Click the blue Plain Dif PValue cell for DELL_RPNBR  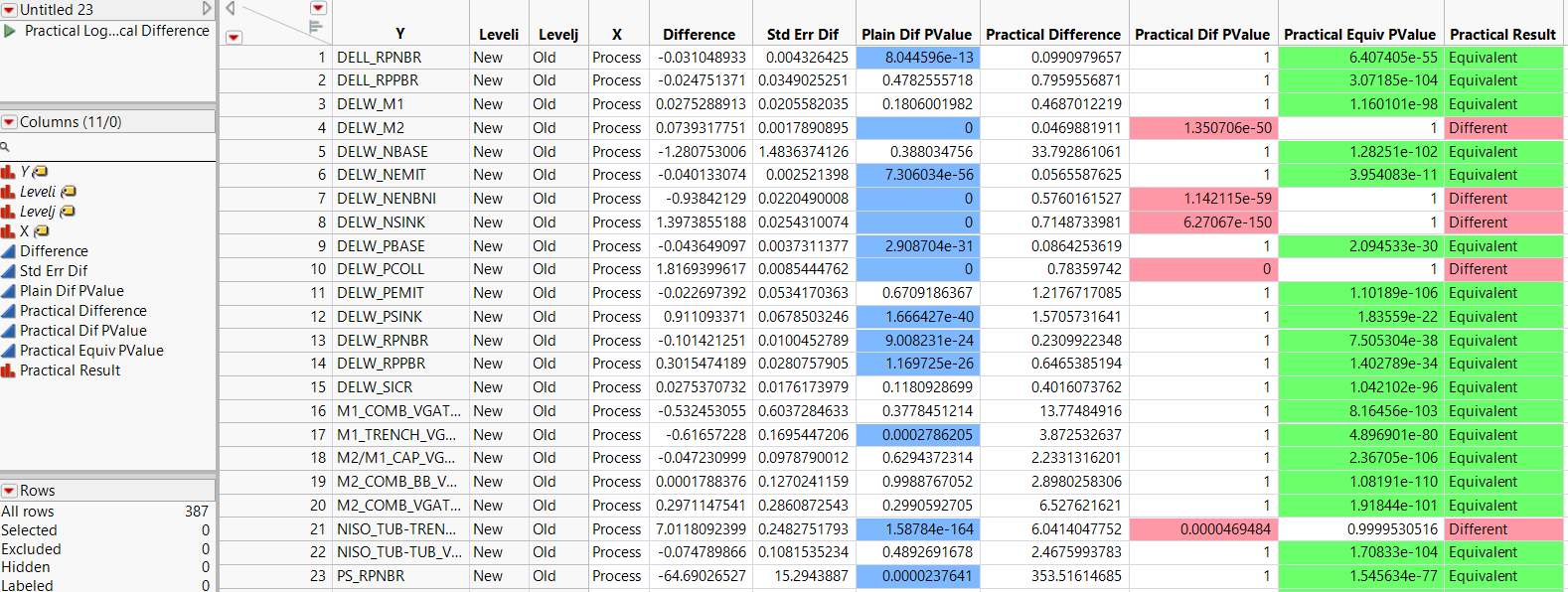(x=918, y=58)
